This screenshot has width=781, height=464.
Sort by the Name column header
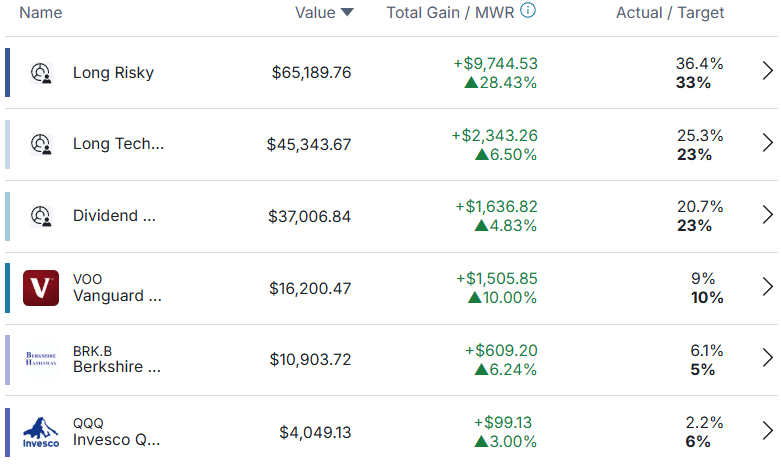point(41,12)
